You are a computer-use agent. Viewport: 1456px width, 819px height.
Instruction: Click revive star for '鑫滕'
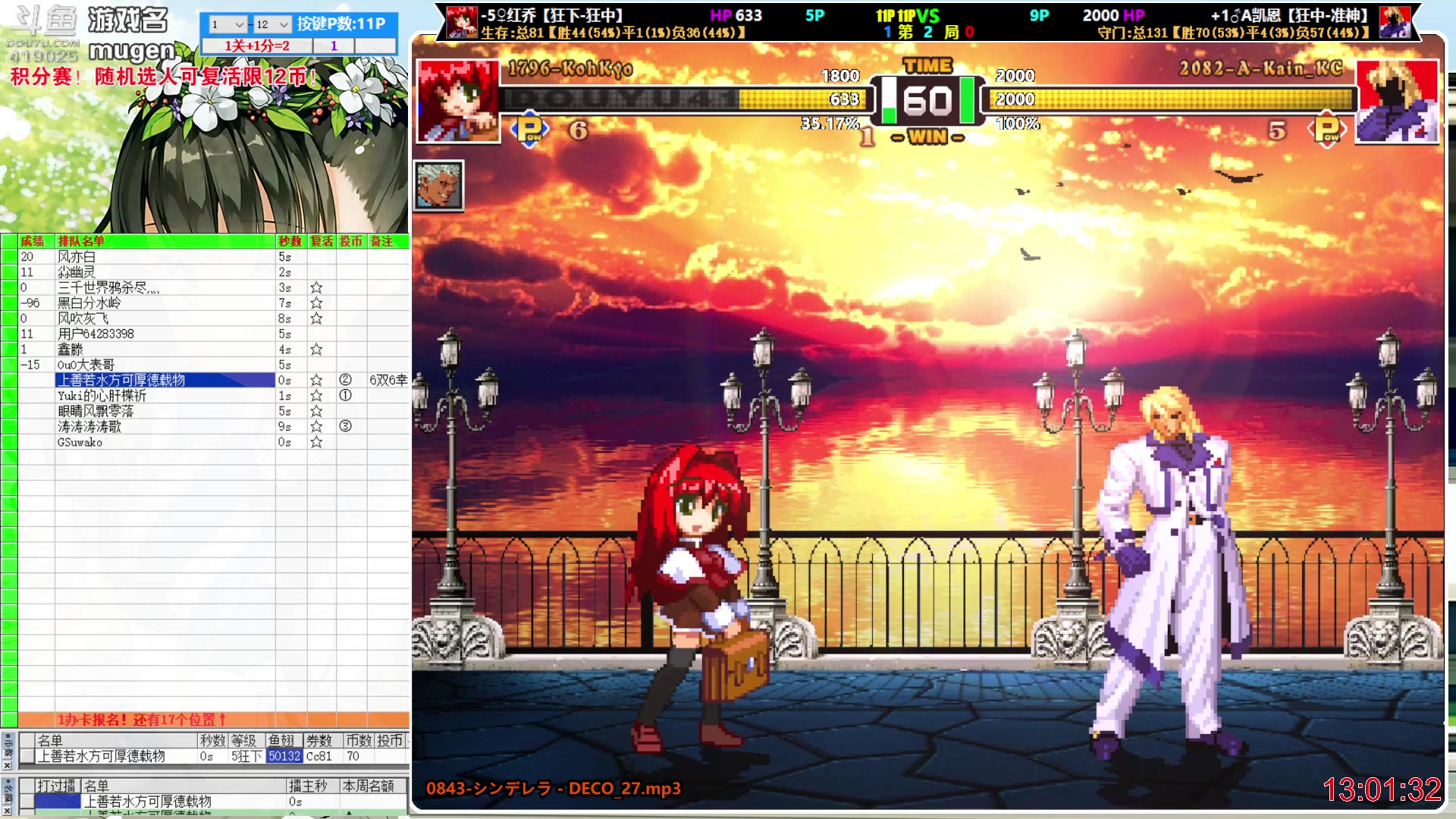click(x=316, y=350)
